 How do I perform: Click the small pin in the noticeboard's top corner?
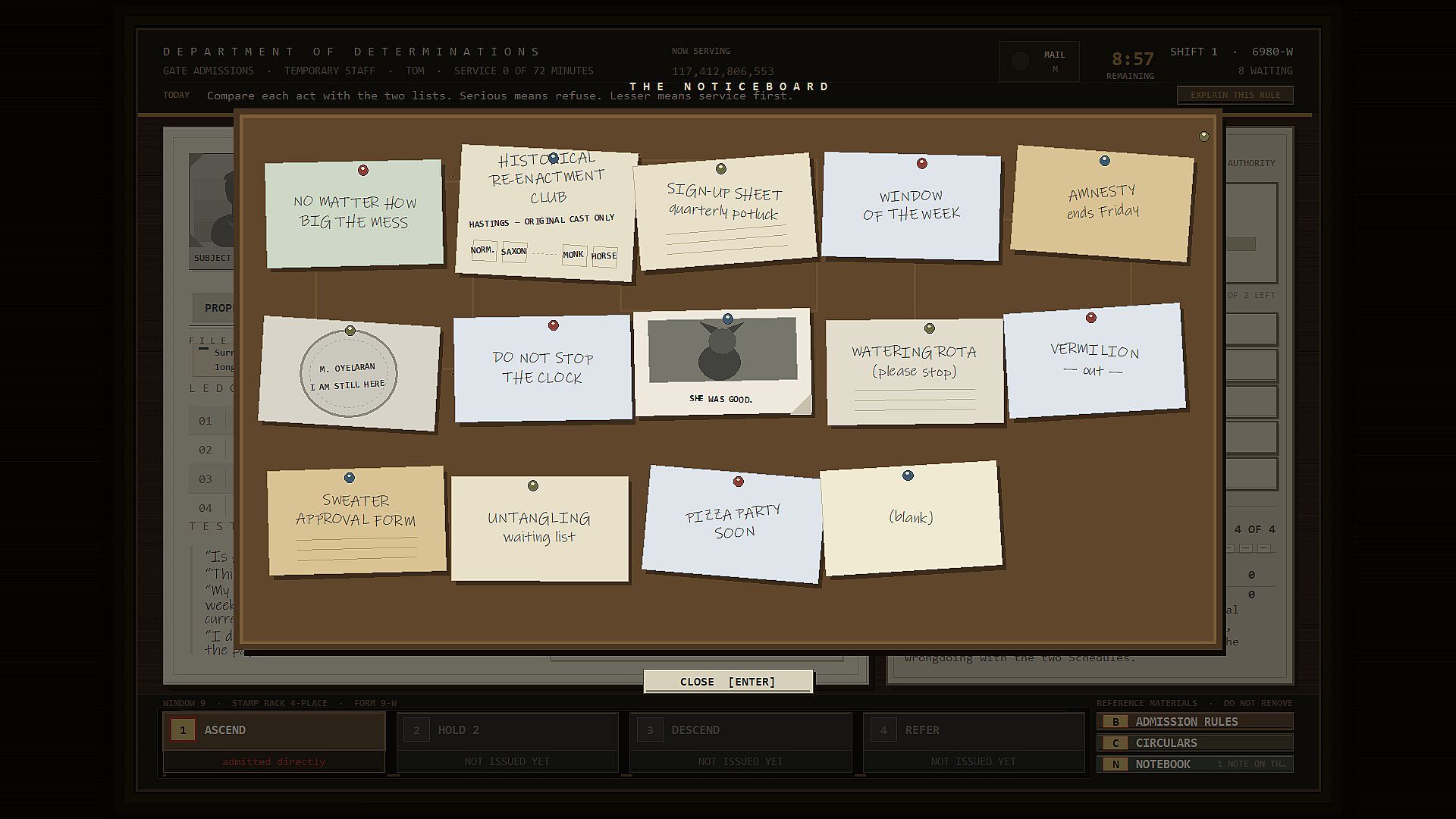(1203, 136)
